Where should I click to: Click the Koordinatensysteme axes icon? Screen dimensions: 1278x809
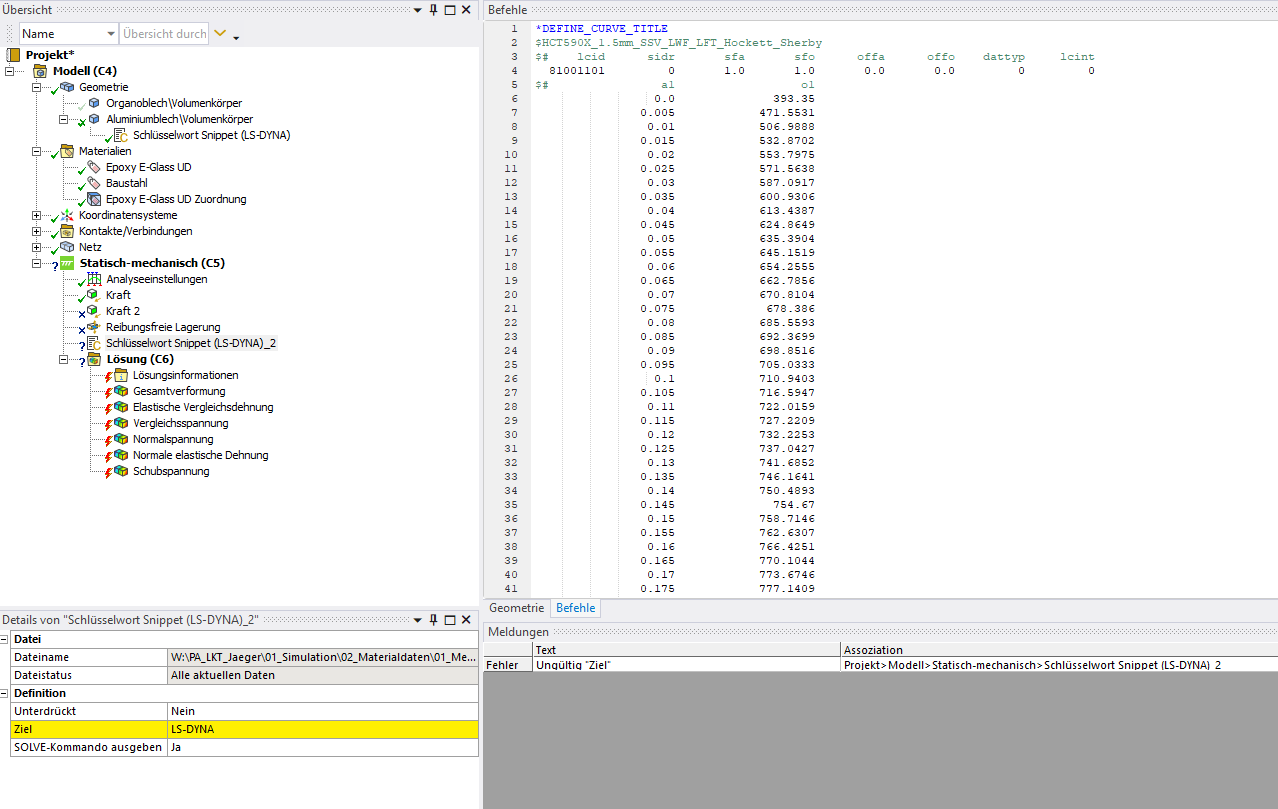click(x=67, y=215)
